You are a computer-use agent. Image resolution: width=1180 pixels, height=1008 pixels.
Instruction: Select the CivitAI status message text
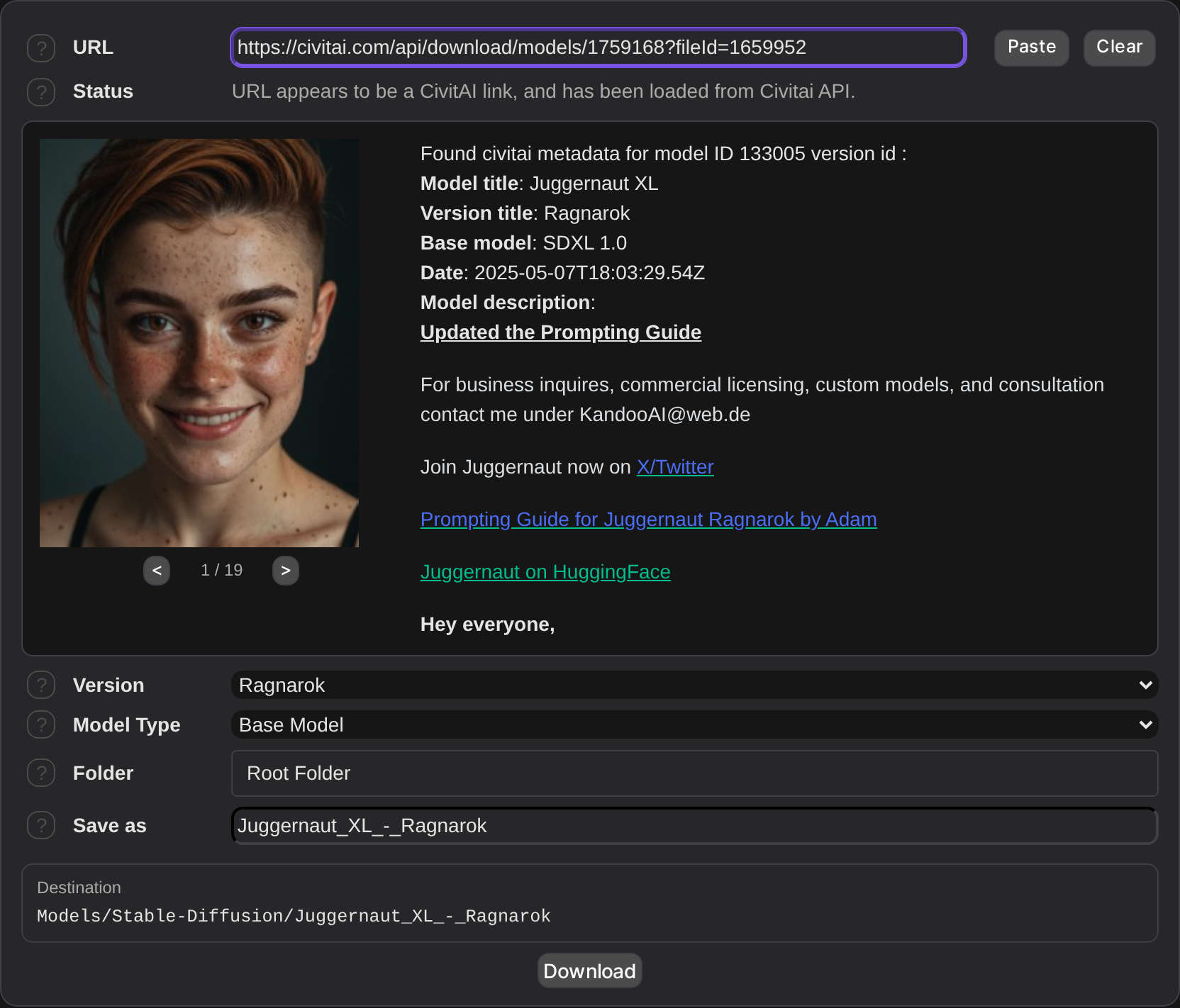point(544,91)
